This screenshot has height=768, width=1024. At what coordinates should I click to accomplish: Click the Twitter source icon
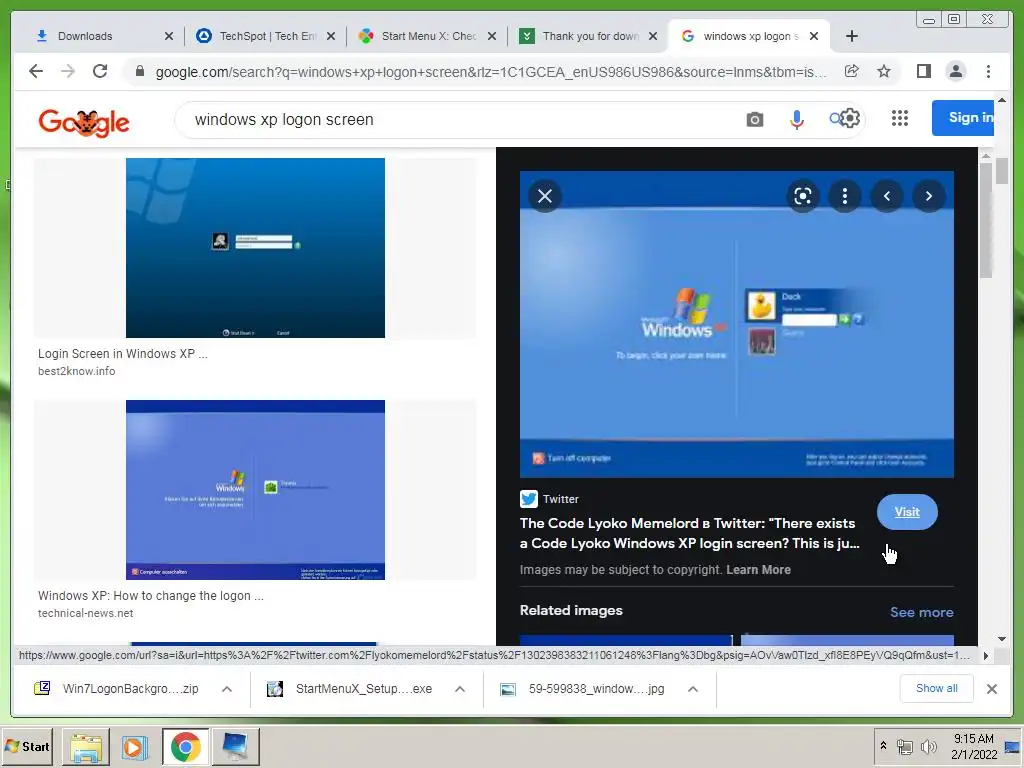[x=528, y=499]
